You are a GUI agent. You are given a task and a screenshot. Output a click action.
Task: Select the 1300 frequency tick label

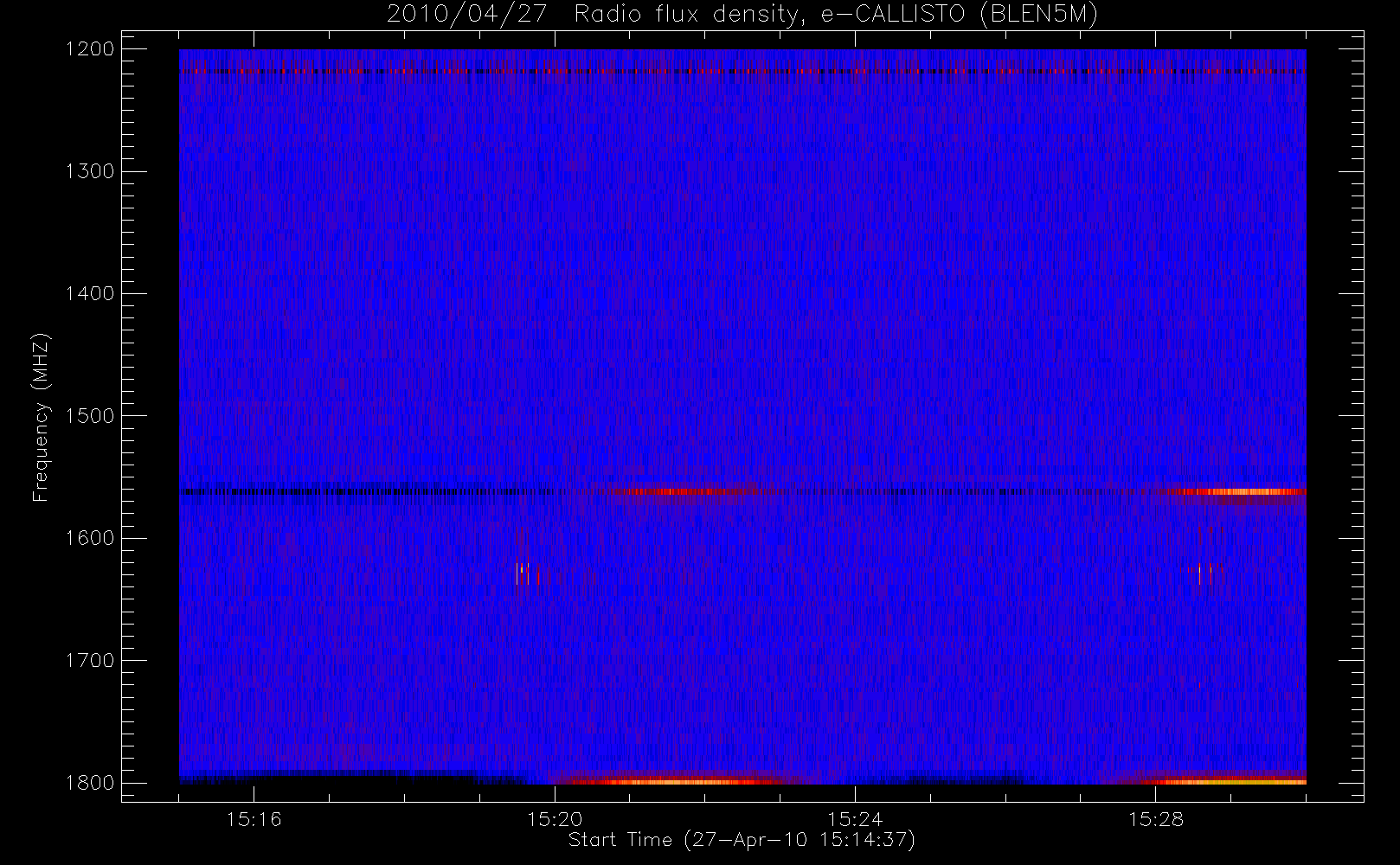pos(90,171)
